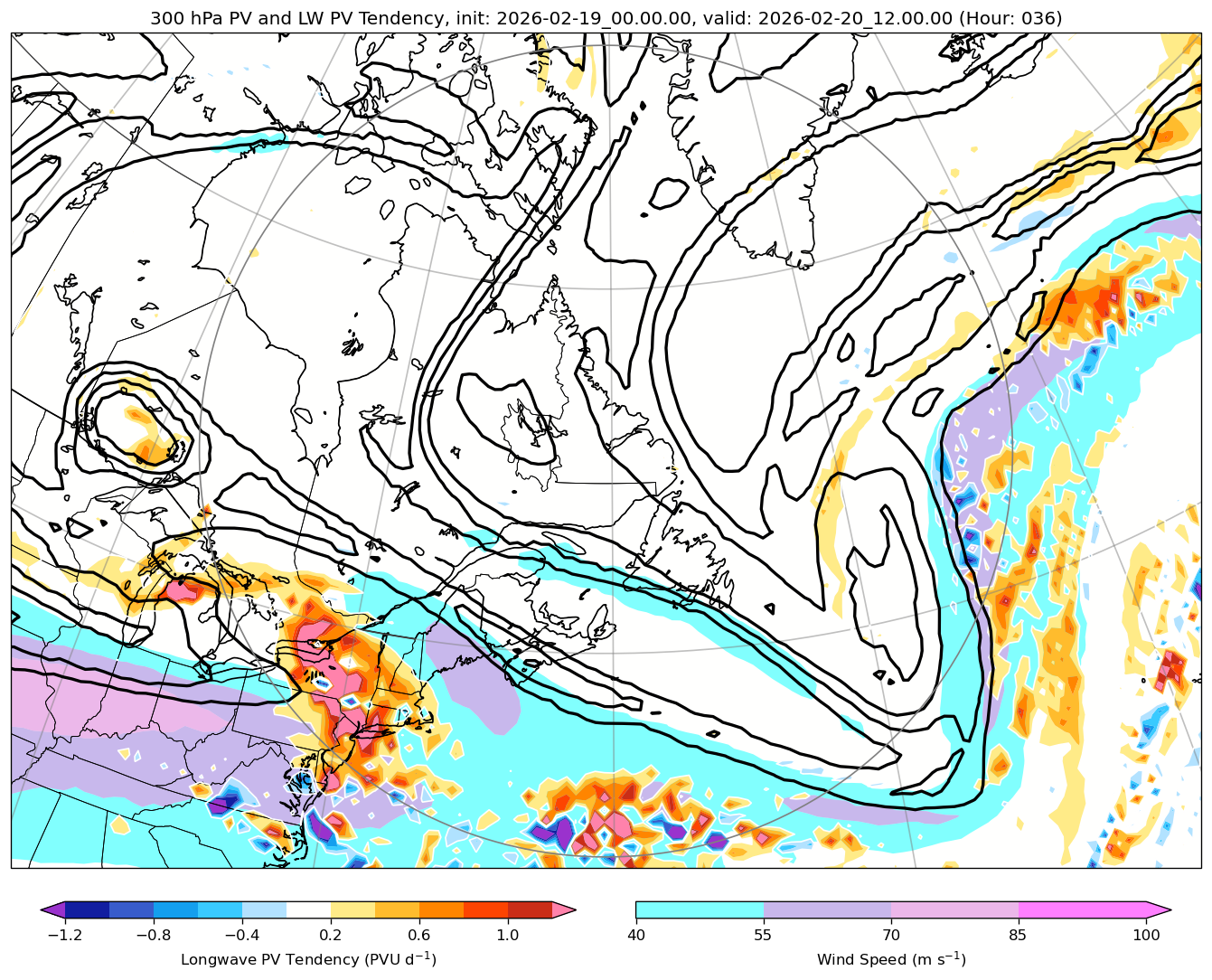The image size is (1212, 980).
Task: Click the plot title at the top
Action: pos(606,18)
